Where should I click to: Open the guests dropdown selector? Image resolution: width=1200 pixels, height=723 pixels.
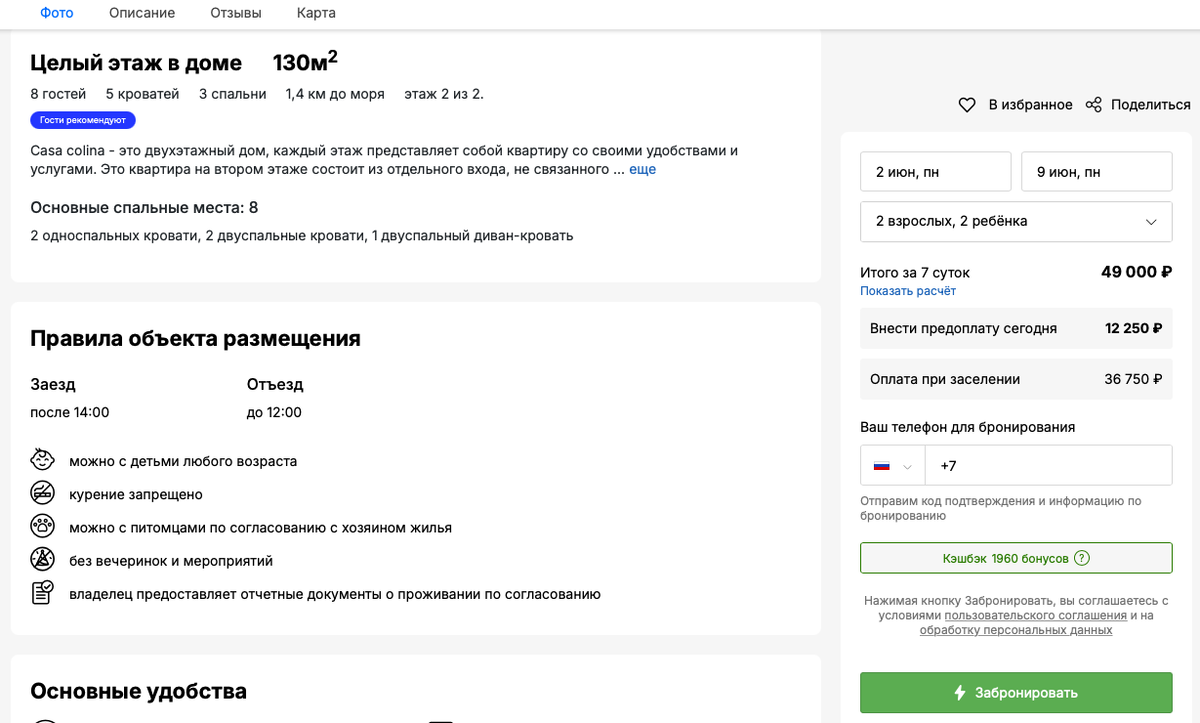[1016, 221]
